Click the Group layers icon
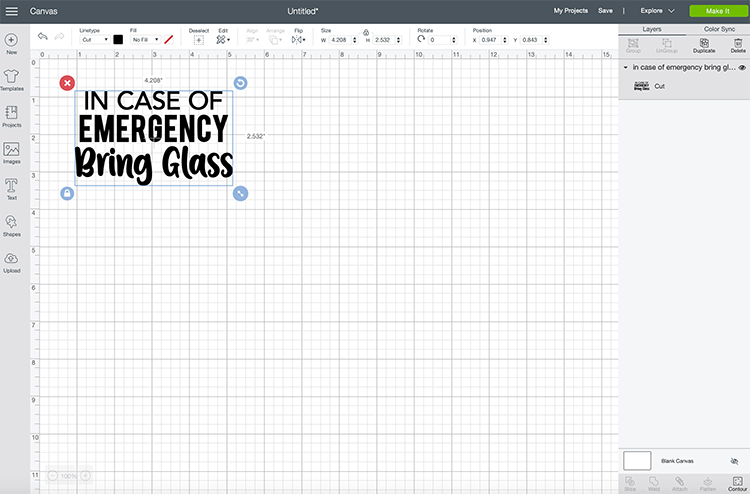This screenshot has width=750, height=494. [x=633, y=46]
